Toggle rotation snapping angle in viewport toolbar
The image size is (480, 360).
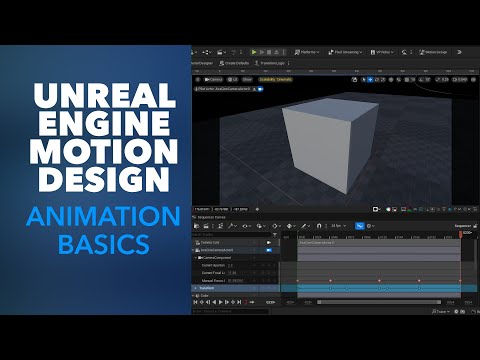coord(425,80)
